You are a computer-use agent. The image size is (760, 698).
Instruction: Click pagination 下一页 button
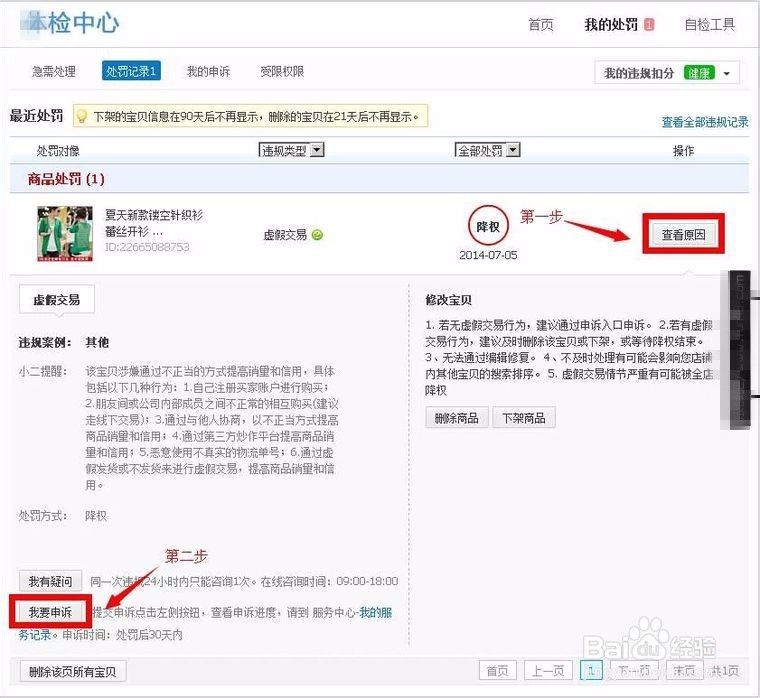634,671
